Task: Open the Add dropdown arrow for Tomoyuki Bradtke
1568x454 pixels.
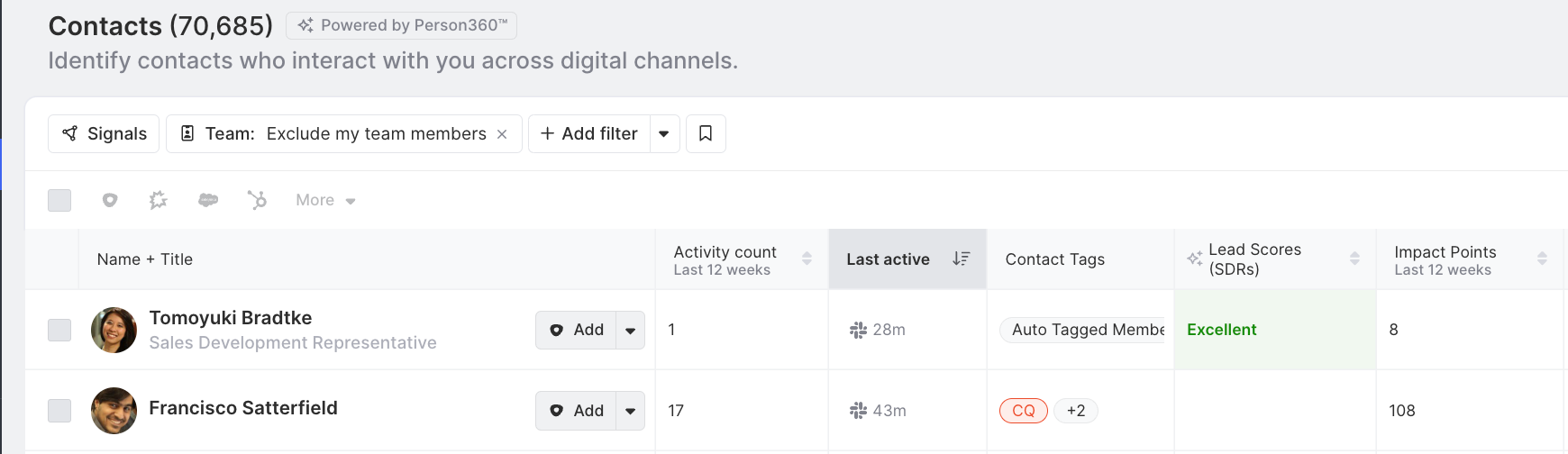Action: coord(631,331)
